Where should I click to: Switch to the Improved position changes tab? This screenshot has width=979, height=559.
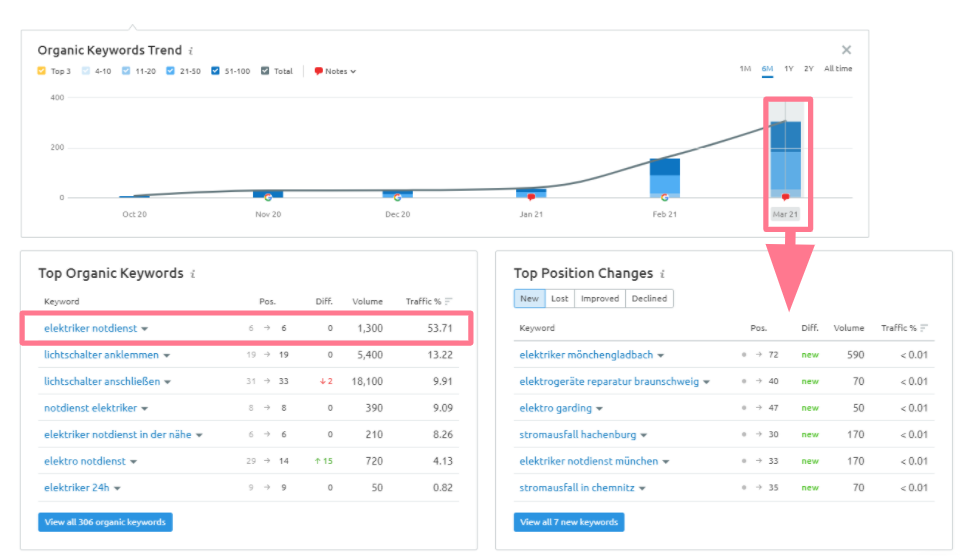[x=600, y=299]
